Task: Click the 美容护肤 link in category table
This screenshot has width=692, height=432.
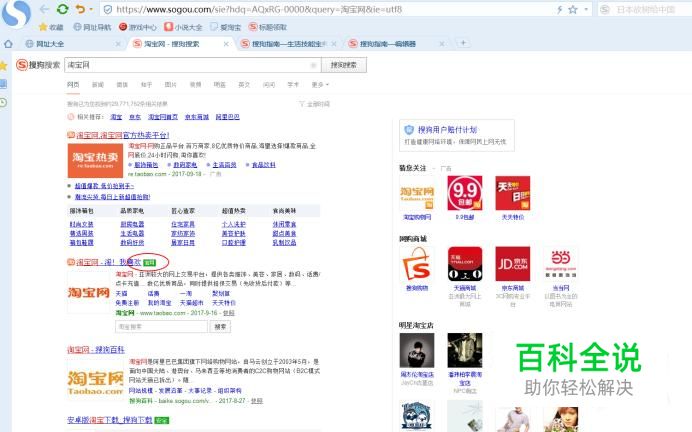Action: 233,233
